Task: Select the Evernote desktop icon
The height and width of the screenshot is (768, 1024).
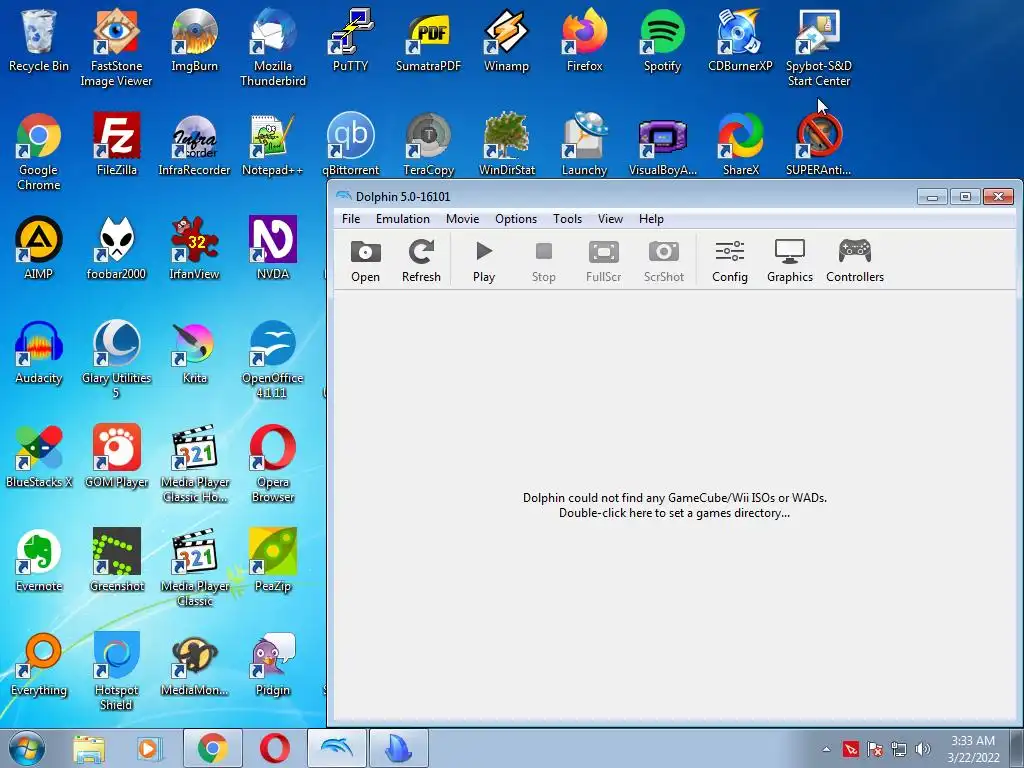Action: [x=39, y=560]
